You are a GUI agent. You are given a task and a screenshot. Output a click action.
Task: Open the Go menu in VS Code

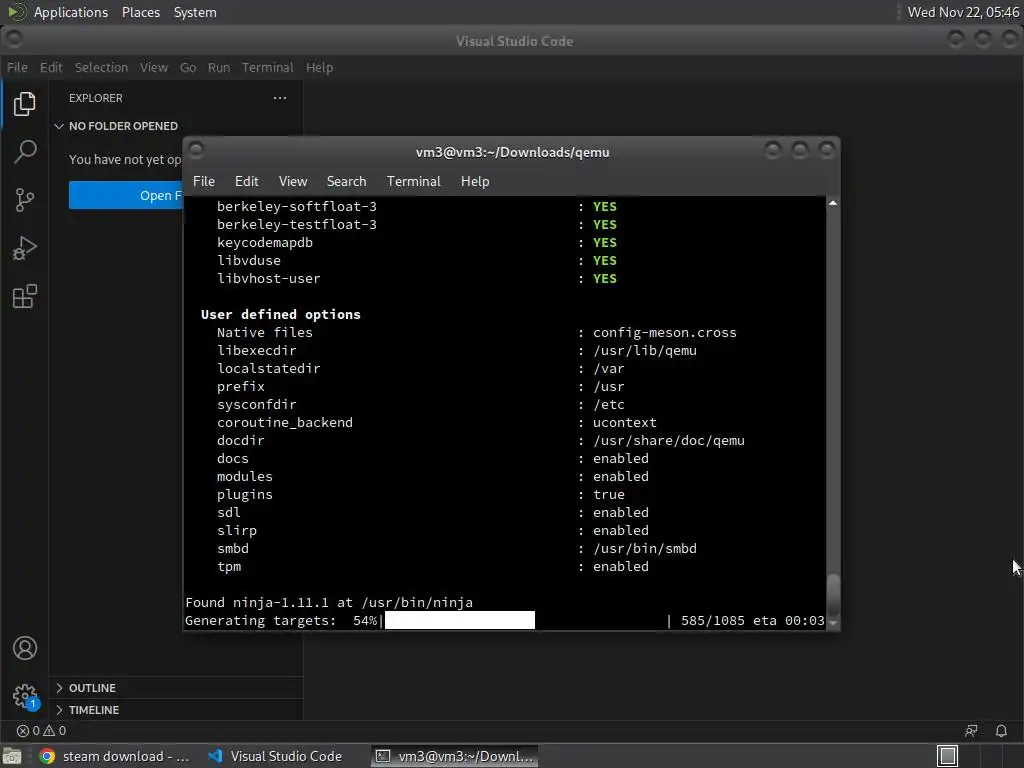(x=188, y=67)
